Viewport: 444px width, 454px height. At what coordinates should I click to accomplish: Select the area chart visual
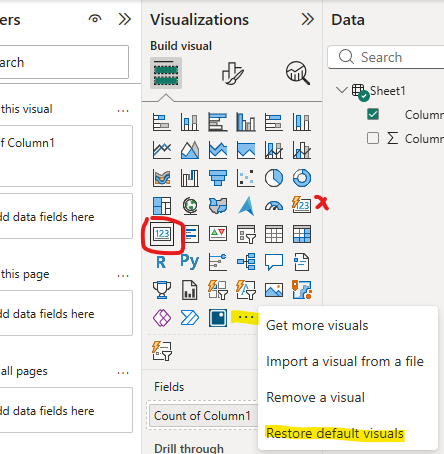tap(190, 150)
